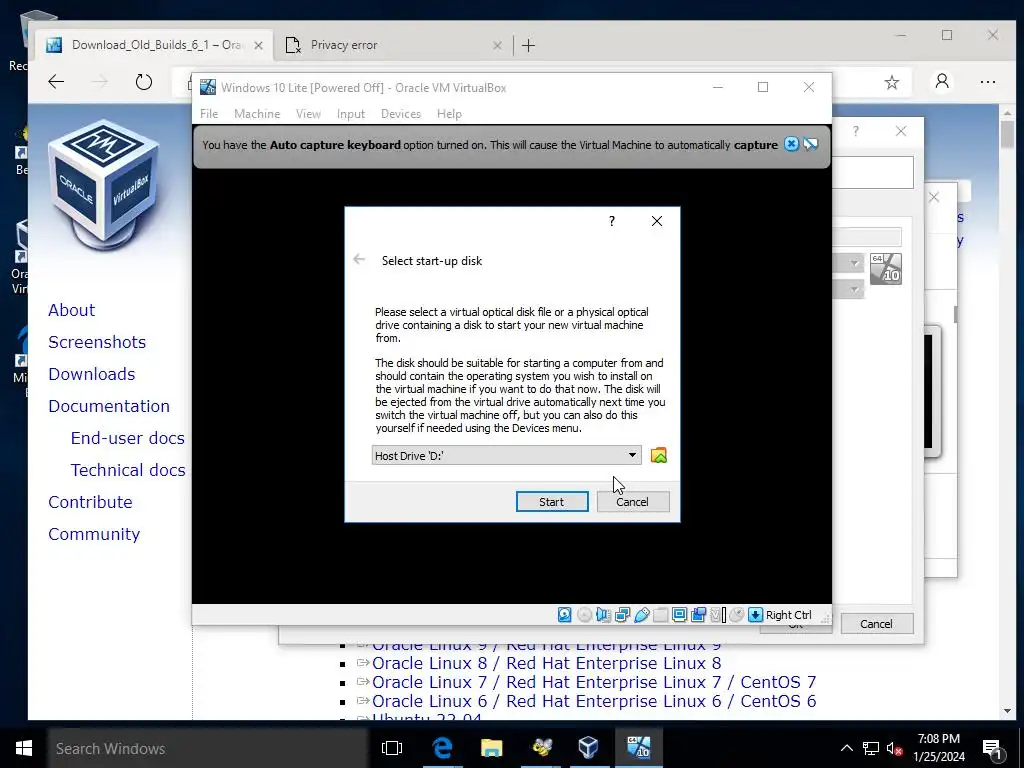Open Edge from the taskbar
The width and height of the screenshot is (1024, 768).
(x=442, y=748)
